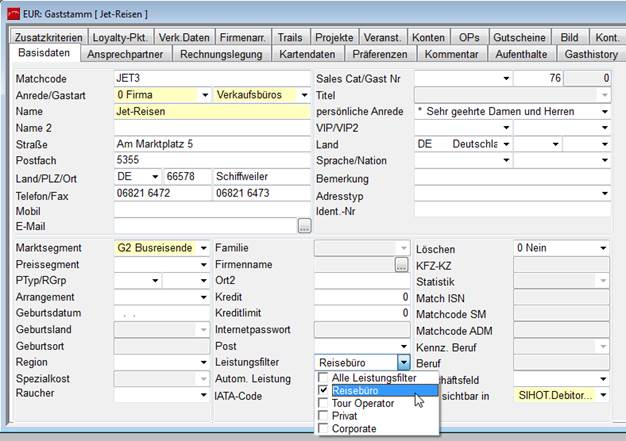Open the Sales Cat dropdown
This screenshot has width=626, height=441.
506,78
